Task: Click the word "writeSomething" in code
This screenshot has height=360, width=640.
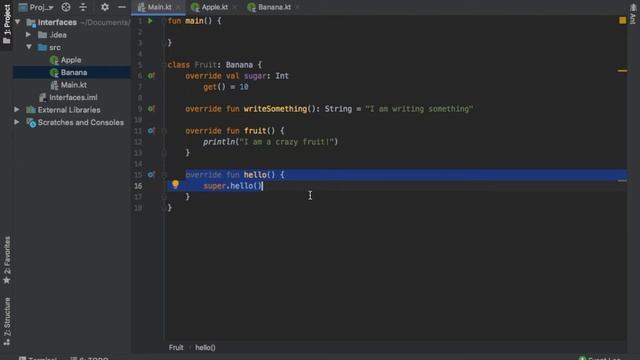Action: (x=275, y=109)
